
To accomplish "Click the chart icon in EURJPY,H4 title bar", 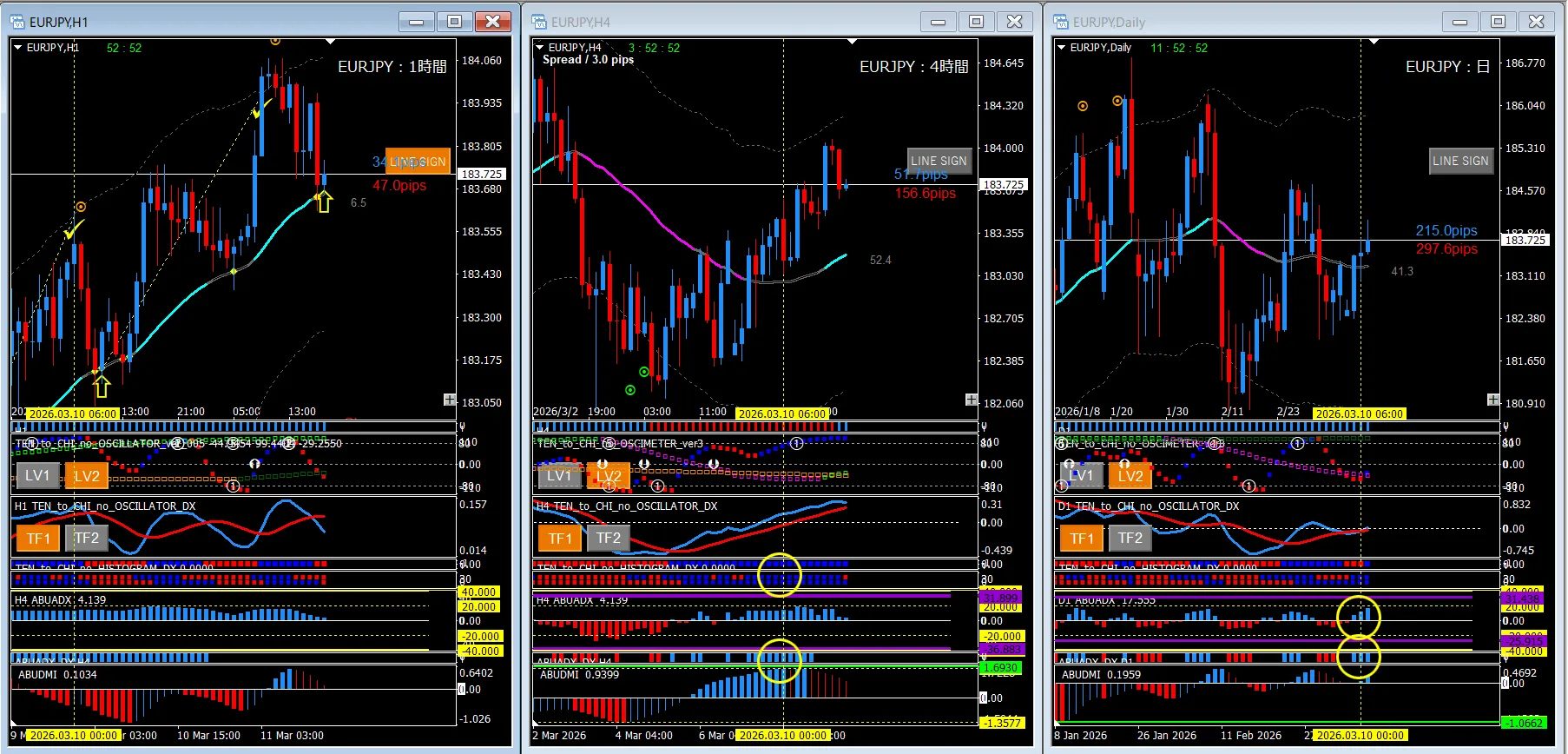I will pyautogui.click(x=540, y=22).
